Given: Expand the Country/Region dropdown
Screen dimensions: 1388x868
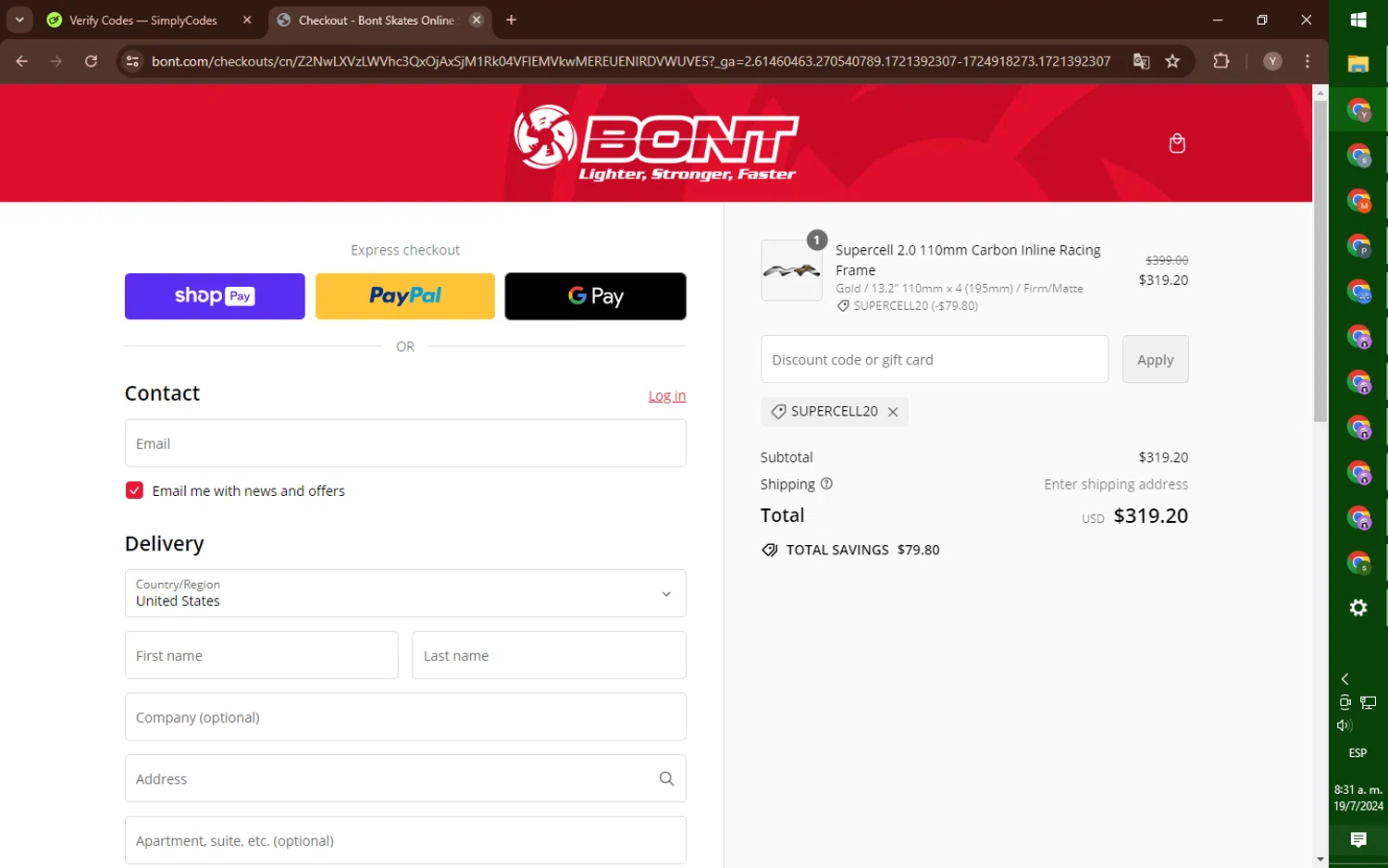Looking at the screenshot, I should (x=405, y=593).
